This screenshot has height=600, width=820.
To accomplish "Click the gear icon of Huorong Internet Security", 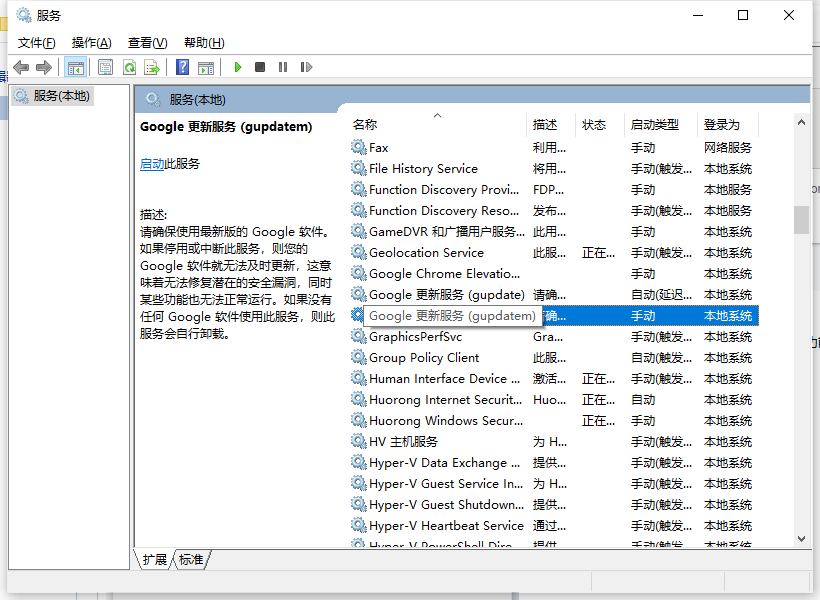I will (358, 399).
